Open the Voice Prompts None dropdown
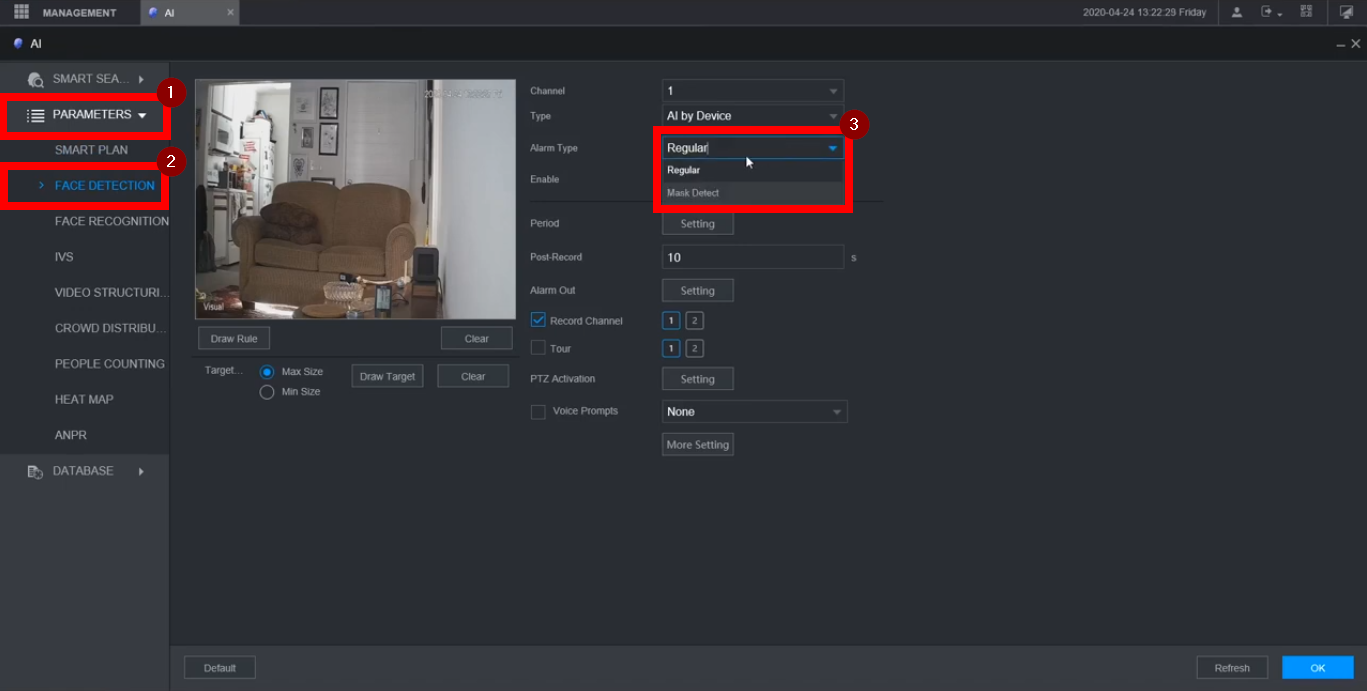The image size is (1367, 691). [x=754, y=412]
